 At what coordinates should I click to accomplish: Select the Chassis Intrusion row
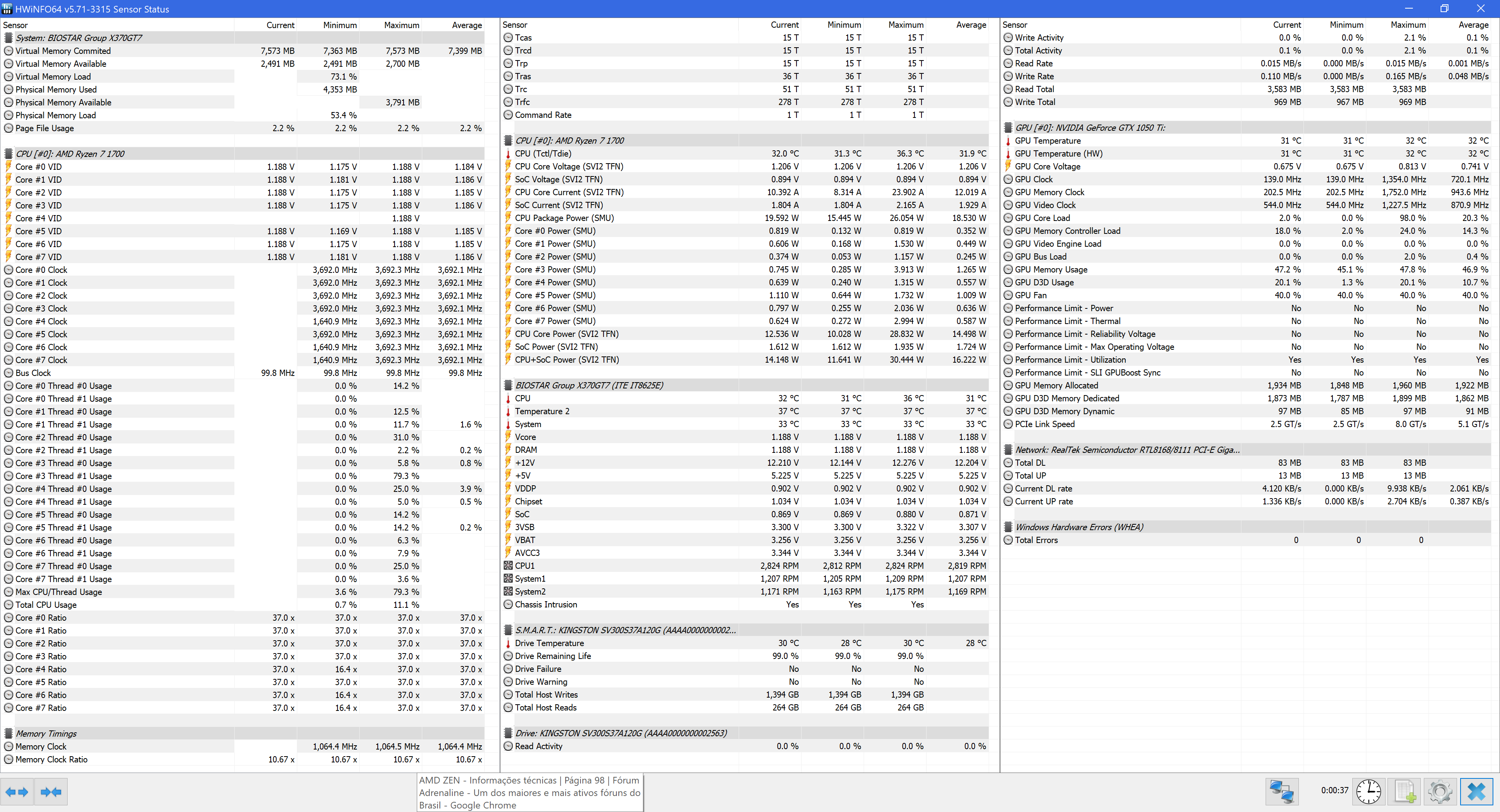pyautogui.click(x=745, y=605)
